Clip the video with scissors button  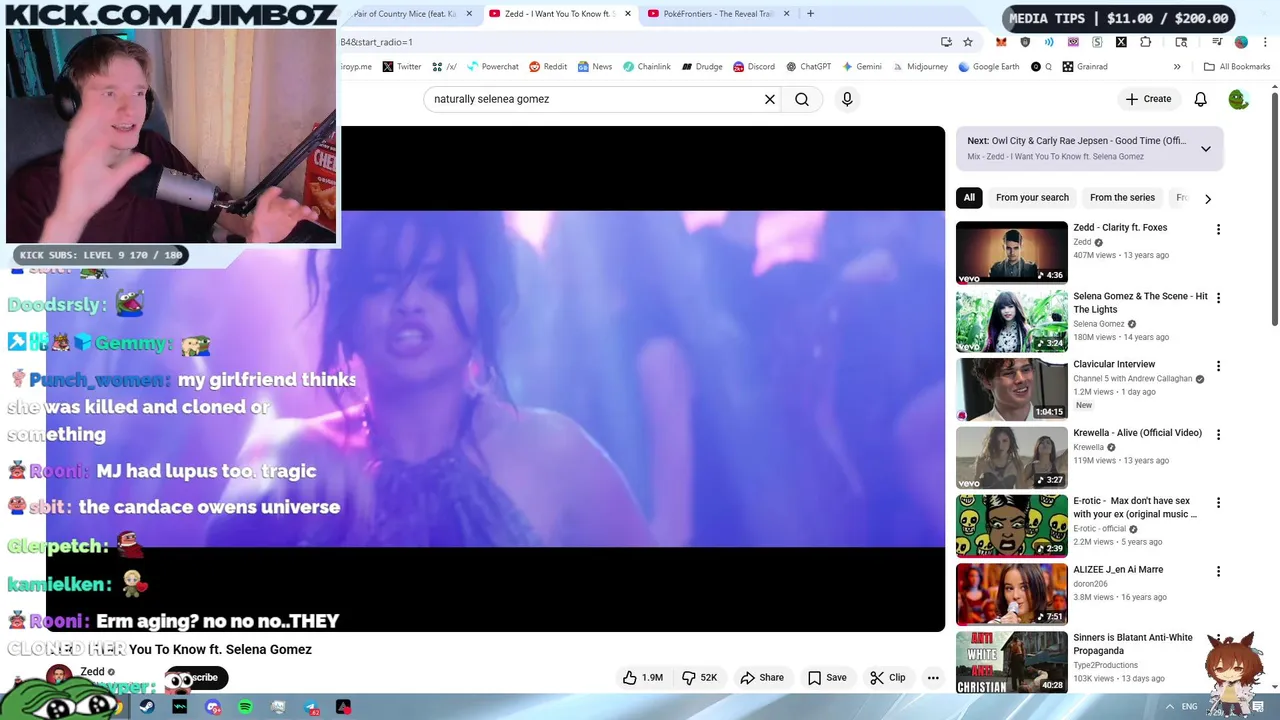[x=888, y=677]
